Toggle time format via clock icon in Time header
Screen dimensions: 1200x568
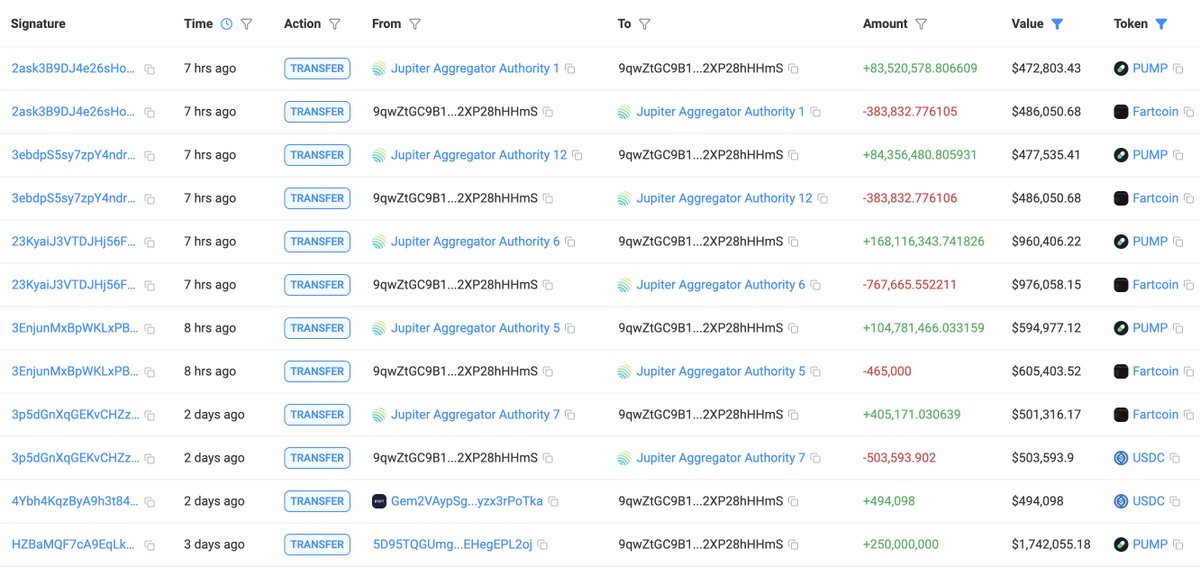pyautogui.click(x=226, y=24)
